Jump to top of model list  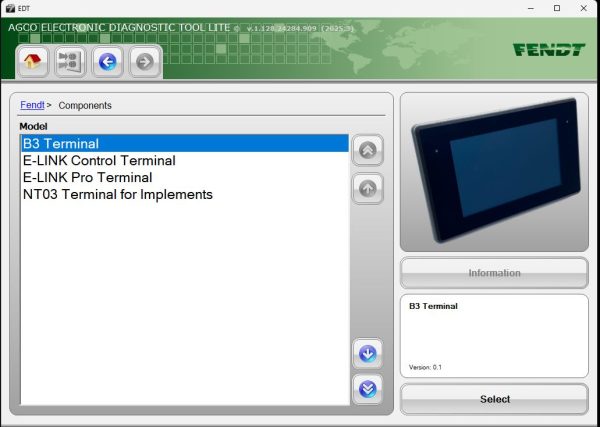tap(367, 150)
